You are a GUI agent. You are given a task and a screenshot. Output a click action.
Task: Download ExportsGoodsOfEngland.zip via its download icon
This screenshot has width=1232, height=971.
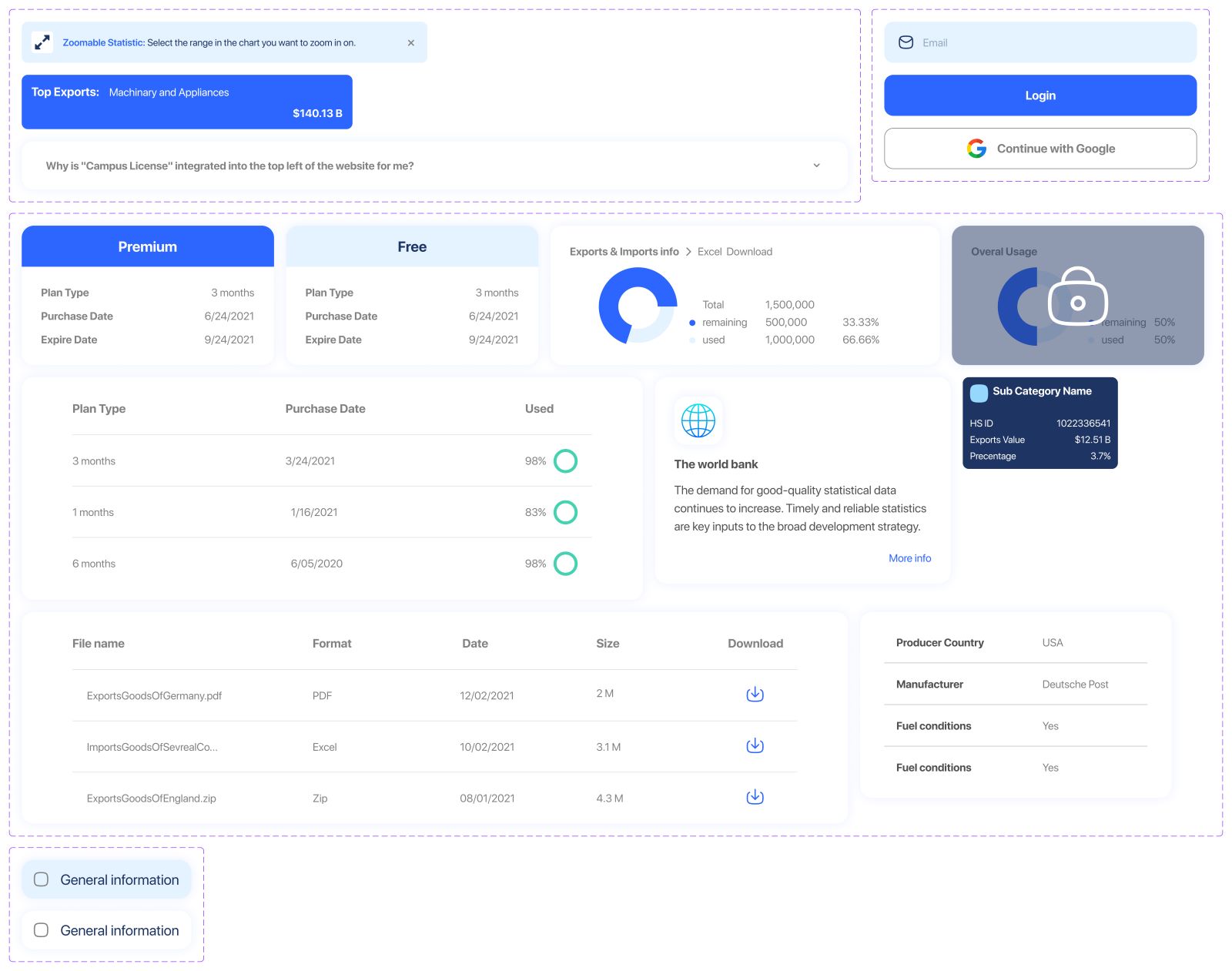755,797
